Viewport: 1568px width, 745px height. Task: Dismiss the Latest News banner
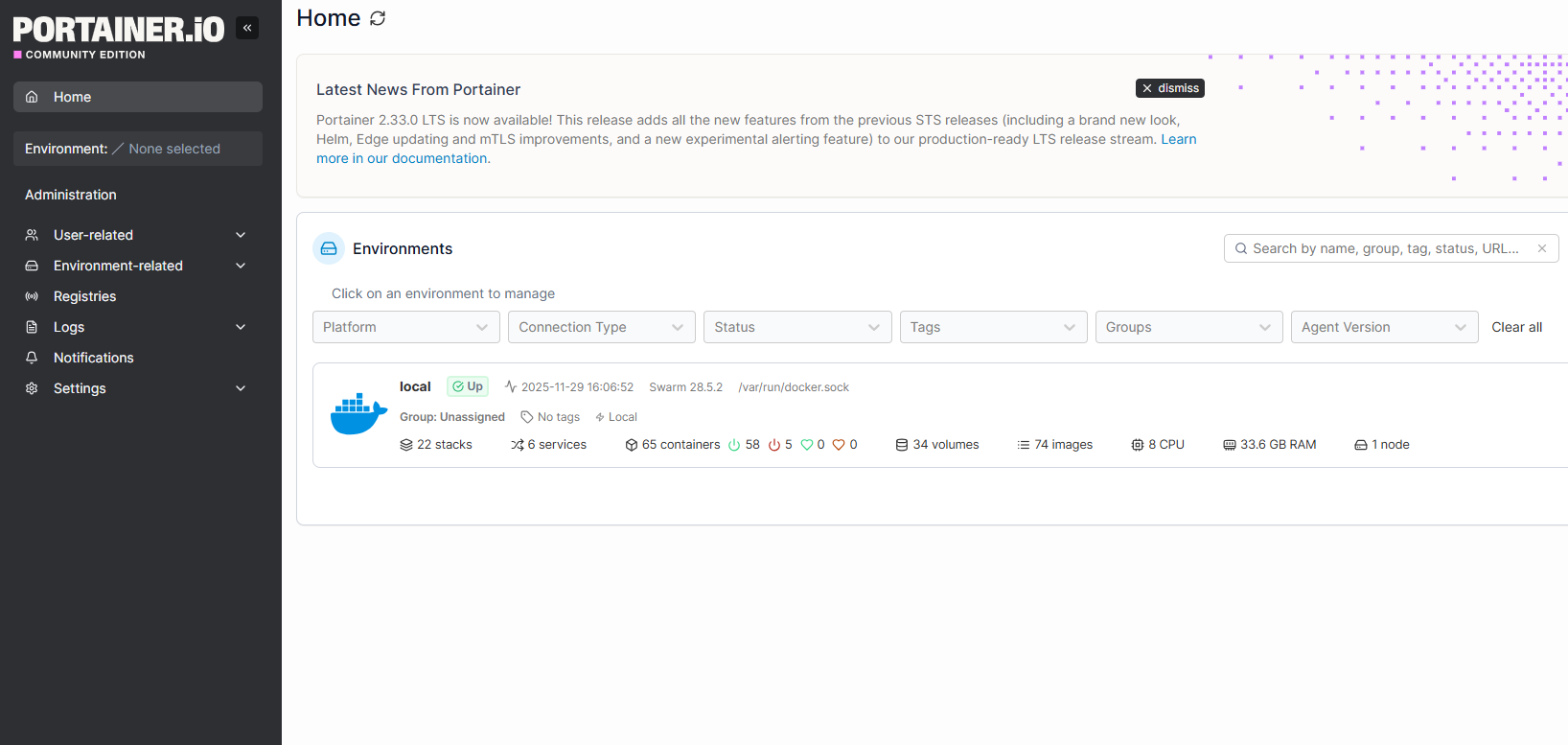click(x=1169, y=88)
